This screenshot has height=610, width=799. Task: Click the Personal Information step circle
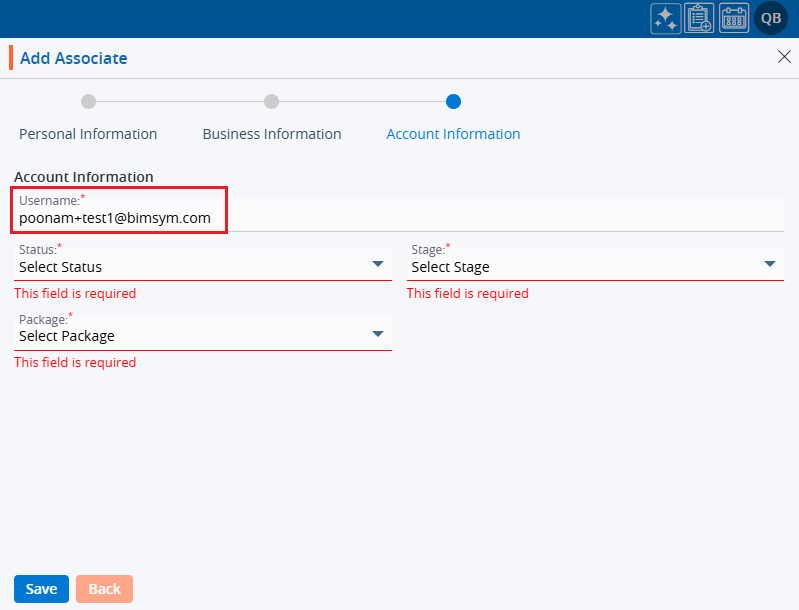(88, 101)
